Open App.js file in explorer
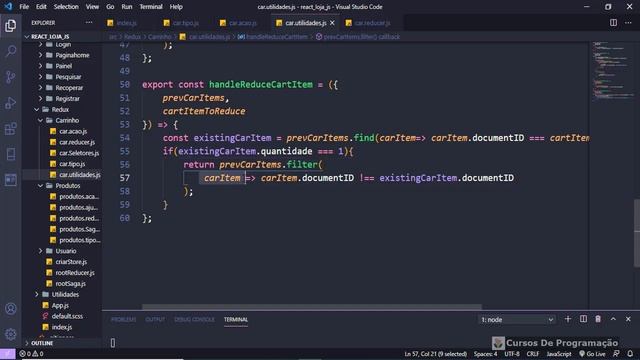This screenshot has height=360, width=640. (x=60, y=305)
